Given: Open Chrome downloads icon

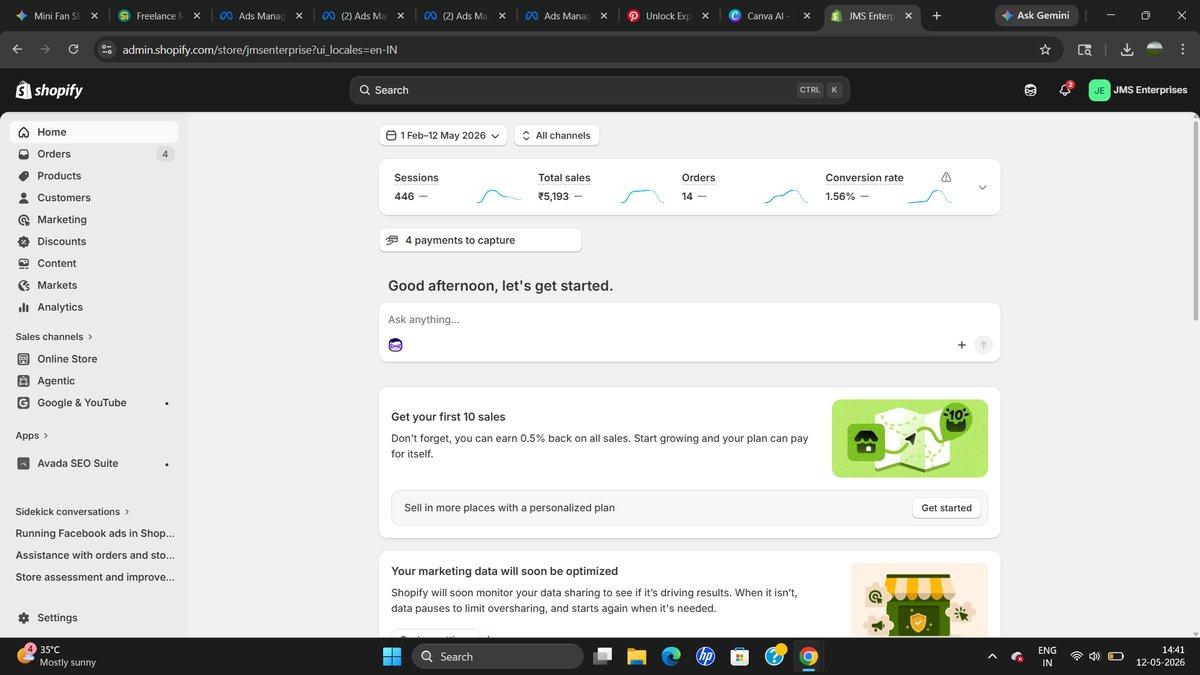Looking at the screenshot, I should click(x=1127, y=49).
